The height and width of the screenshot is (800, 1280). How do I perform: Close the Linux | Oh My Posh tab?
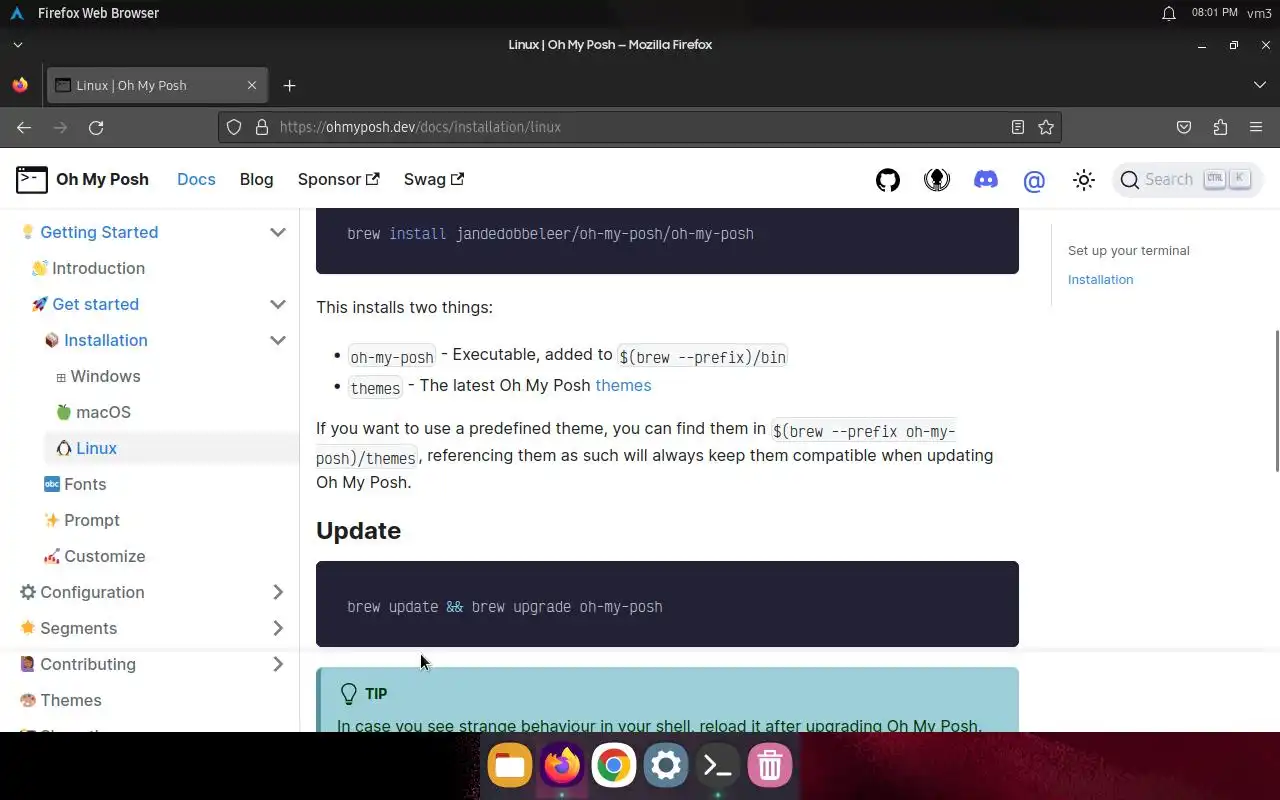point(252,85)
